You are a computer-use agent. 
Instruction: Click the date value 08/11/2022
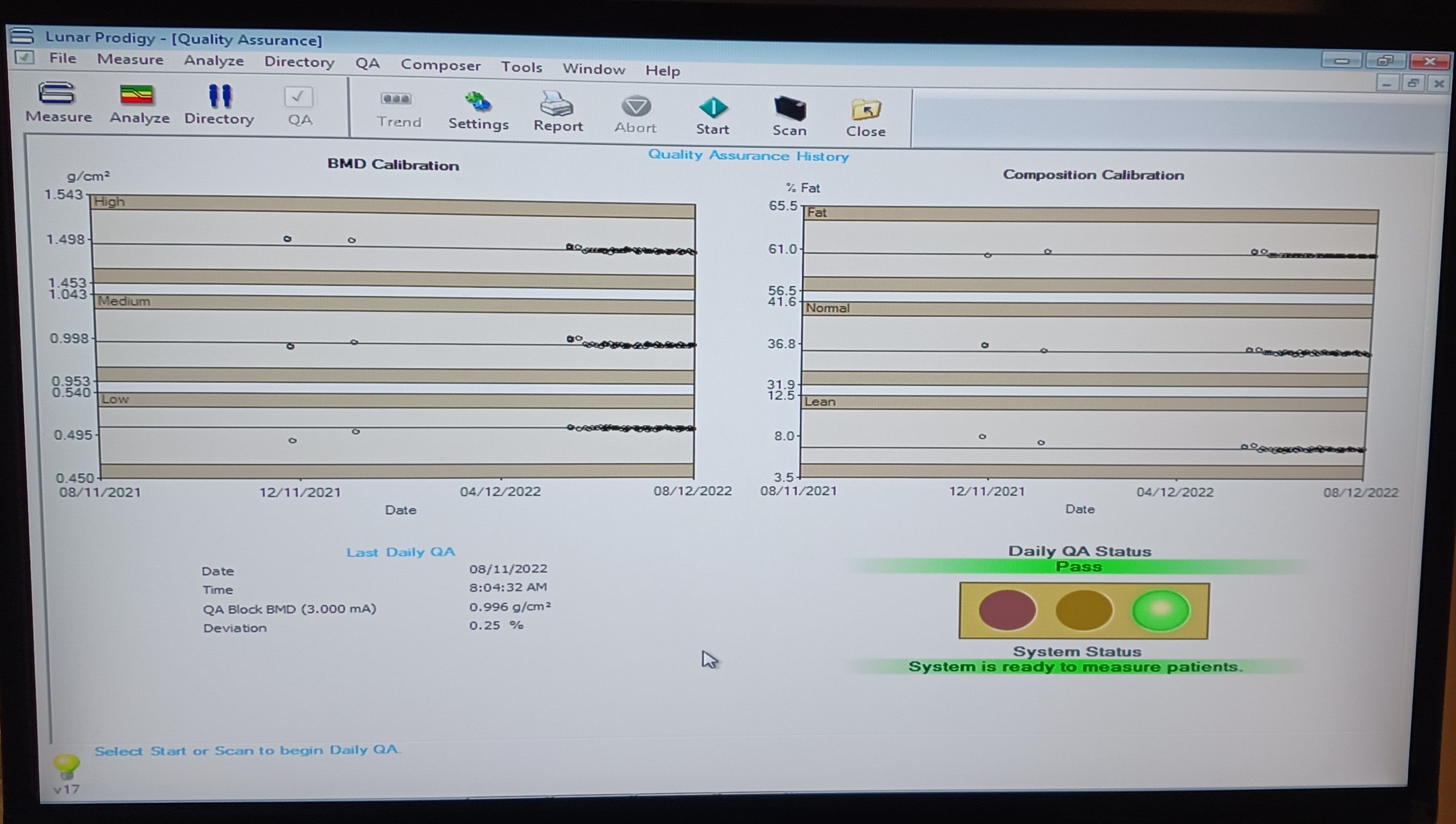508,569
